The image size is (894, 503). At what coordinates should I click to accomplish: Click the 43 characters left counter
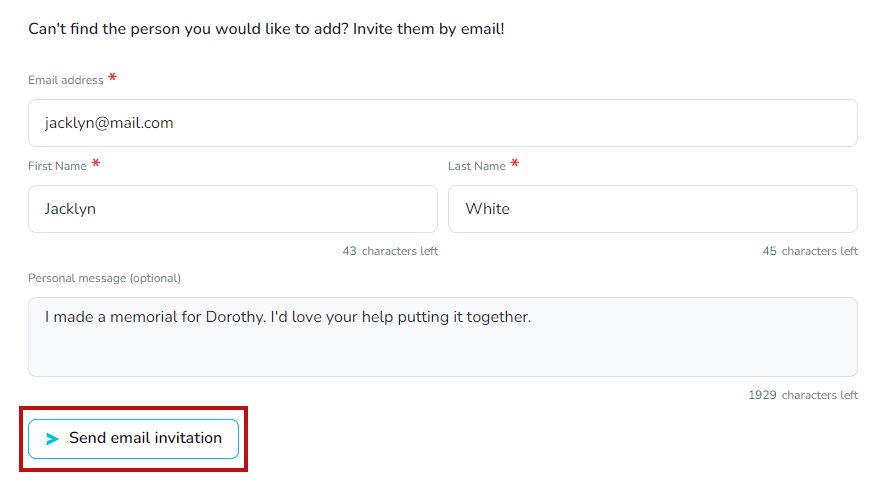(390, 252)
